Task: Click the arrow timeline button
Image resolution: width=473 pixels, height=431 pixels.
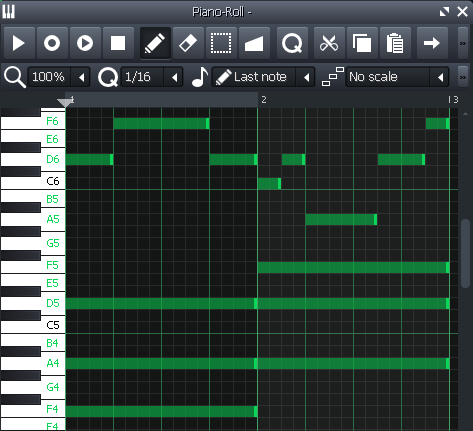Action: (x=432, y=43)
